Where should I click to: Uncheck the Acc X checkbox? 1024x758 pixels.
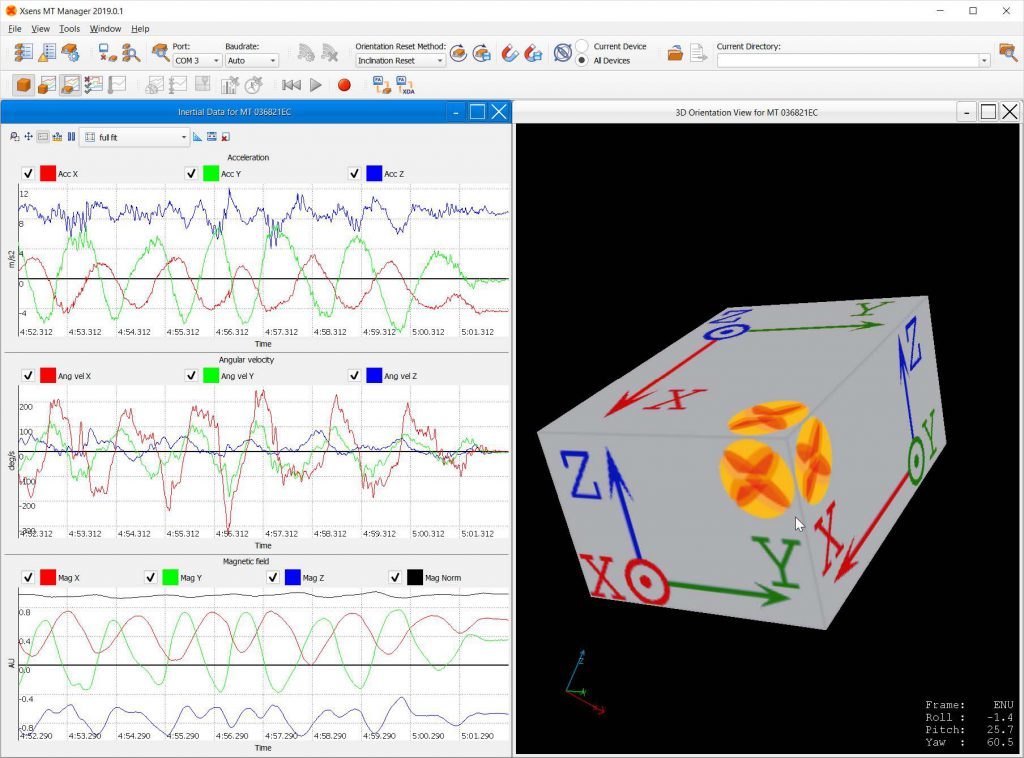28,174
